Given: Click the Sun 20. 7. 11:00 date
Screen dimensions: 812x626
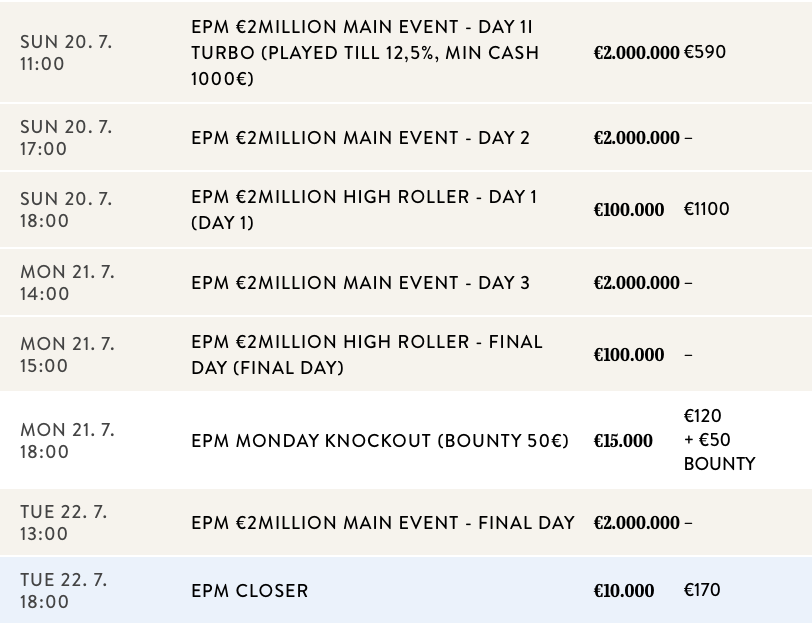Looking at the screenshot, I should coord(66,52).
